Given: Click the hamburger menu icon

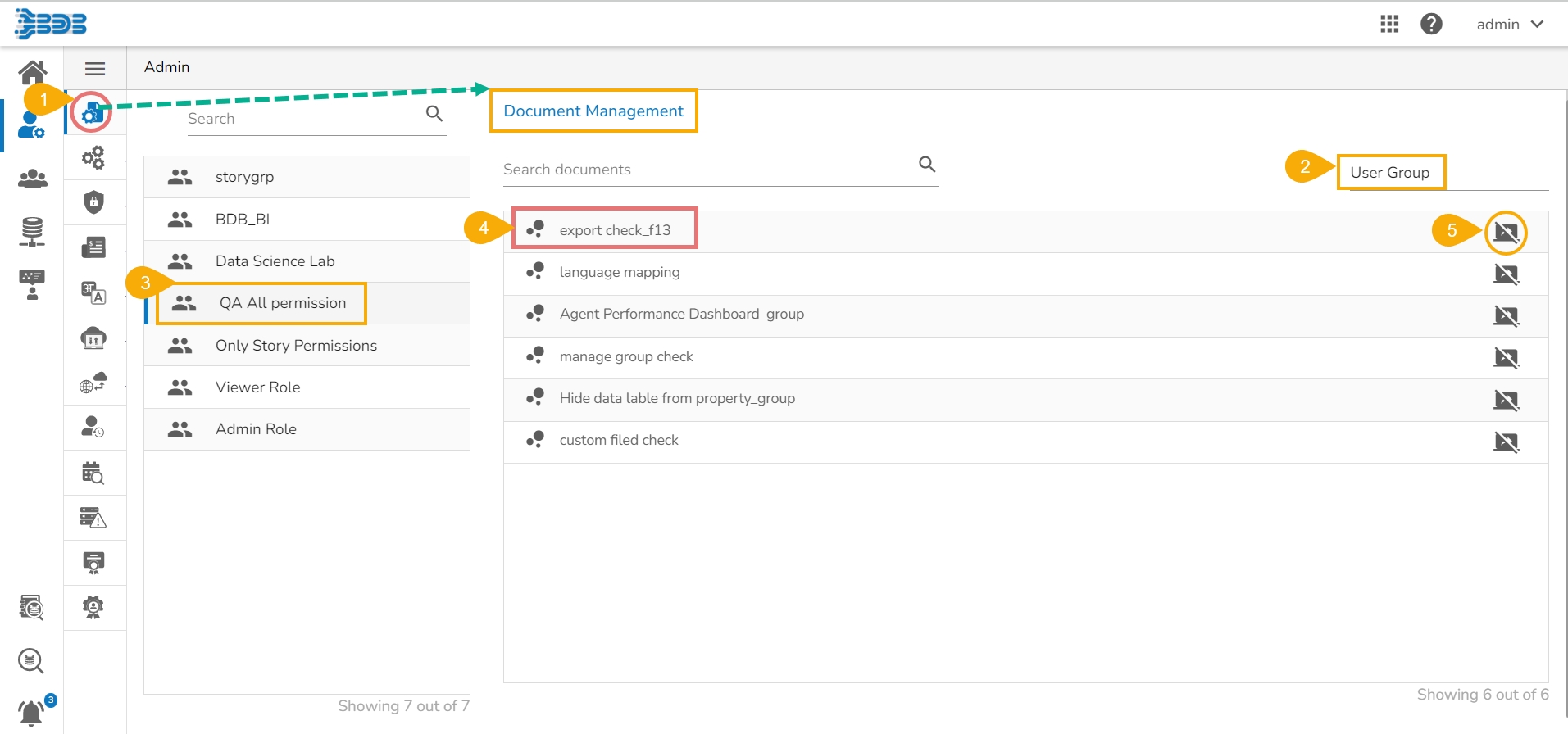Looking at the screenshot, I should click(95, 69).
